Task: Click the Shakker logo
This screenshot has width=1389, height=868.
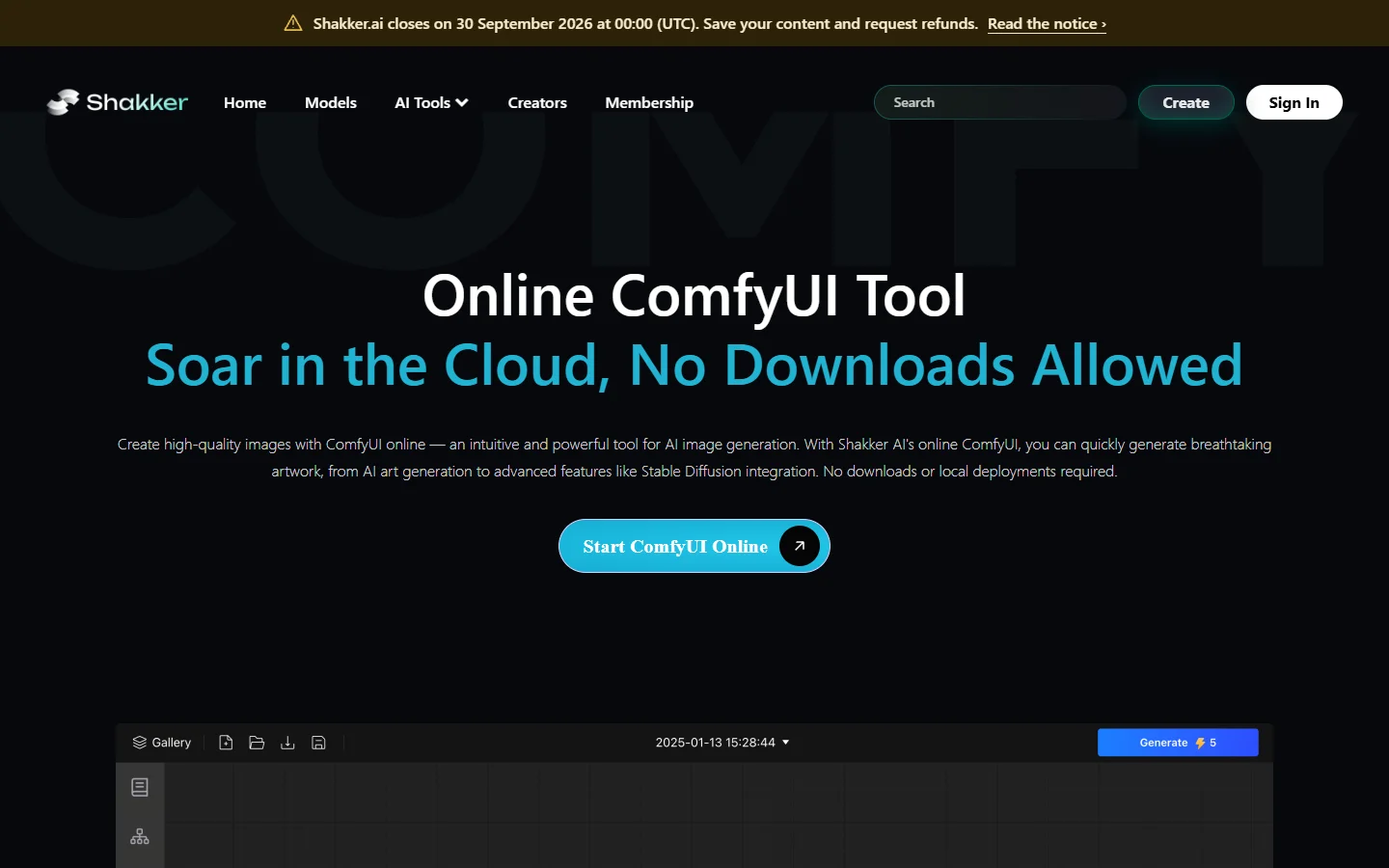Action: pyautogui.click(x=118, y=102)
